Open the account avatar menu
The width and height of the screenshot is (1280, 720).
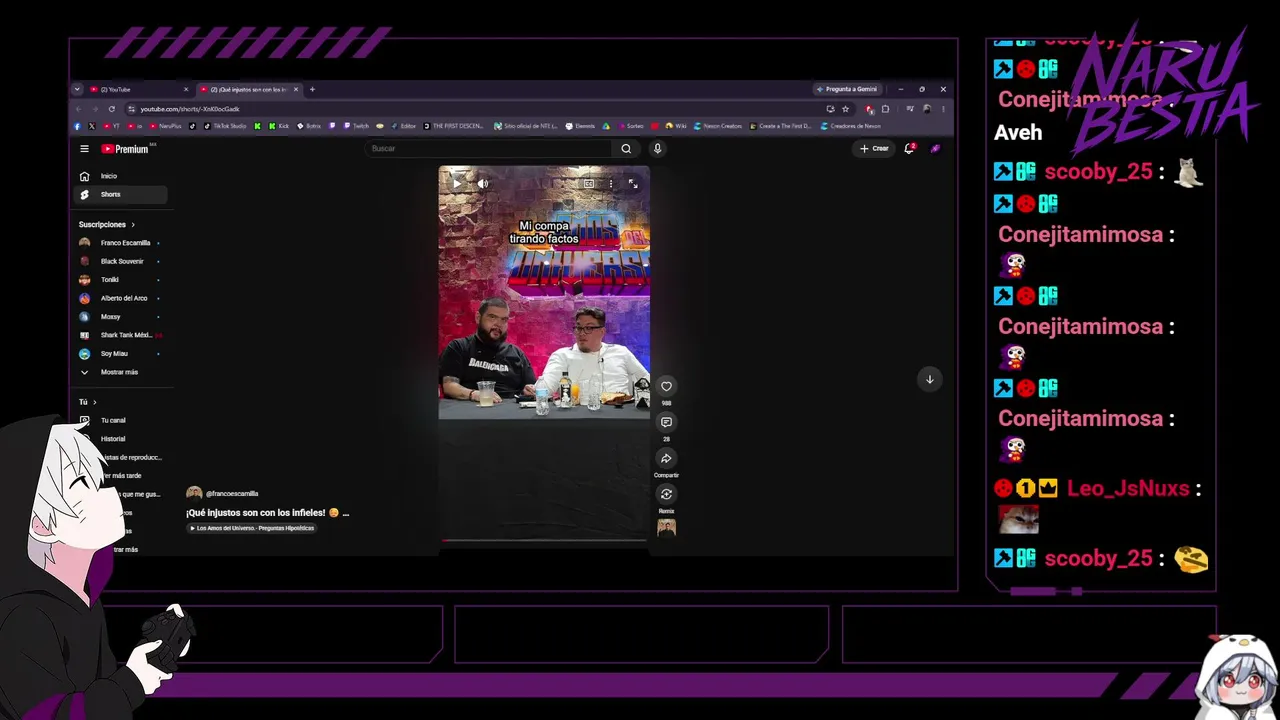click(x=935, y=148)
